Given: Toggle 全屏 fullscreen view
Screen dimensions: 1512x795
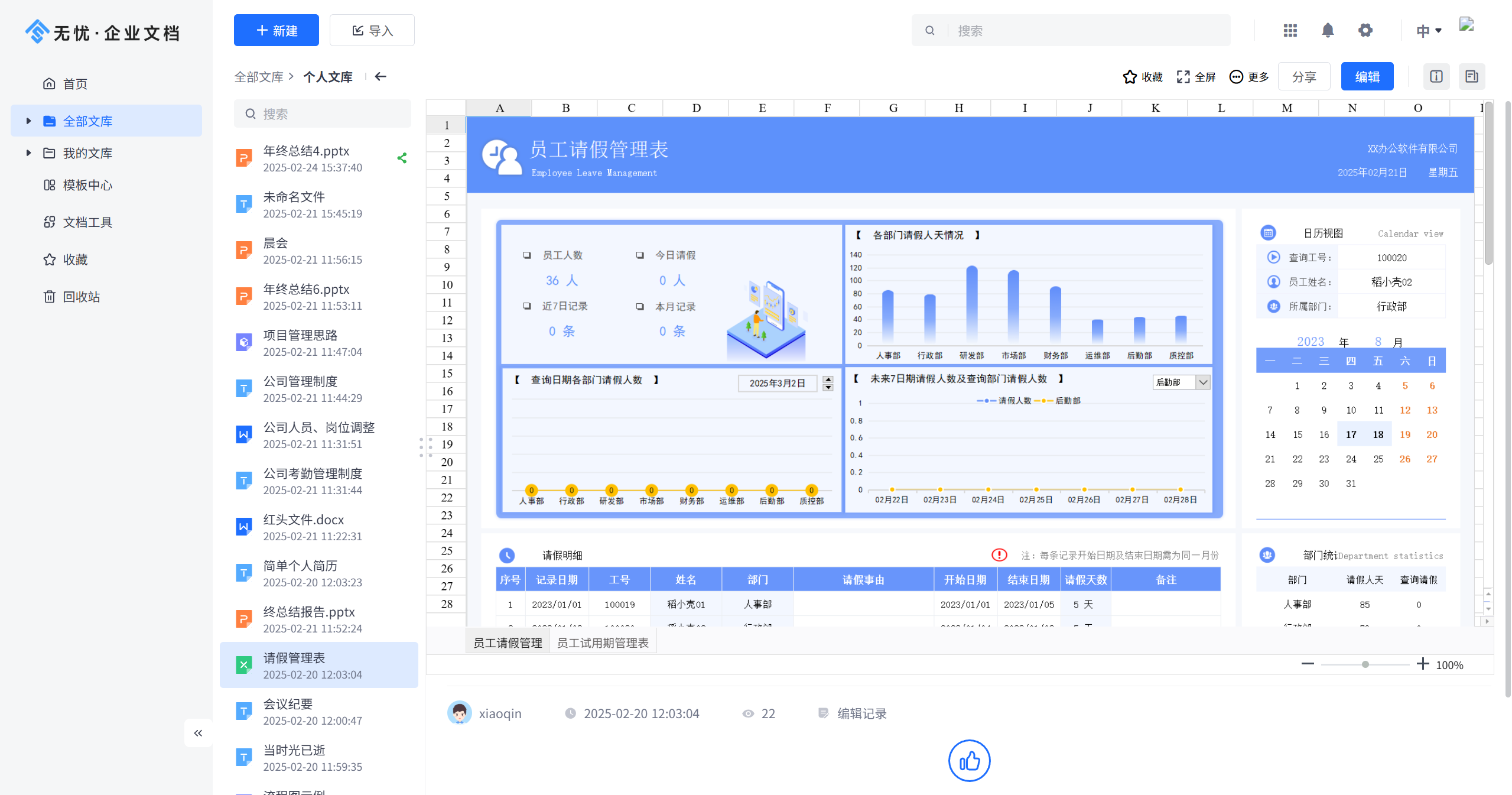Looking at the screenshot, I should [1196, 77].
